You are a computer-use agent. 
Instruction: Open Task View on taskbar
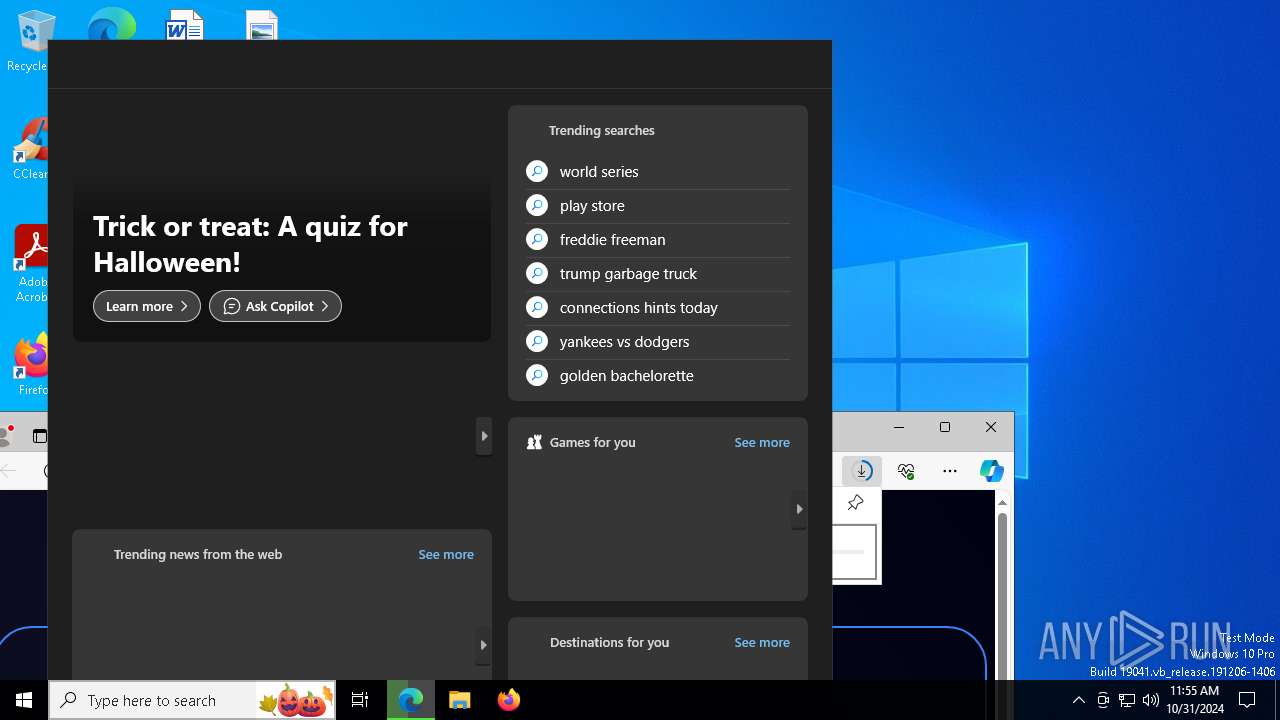point(360,700)
